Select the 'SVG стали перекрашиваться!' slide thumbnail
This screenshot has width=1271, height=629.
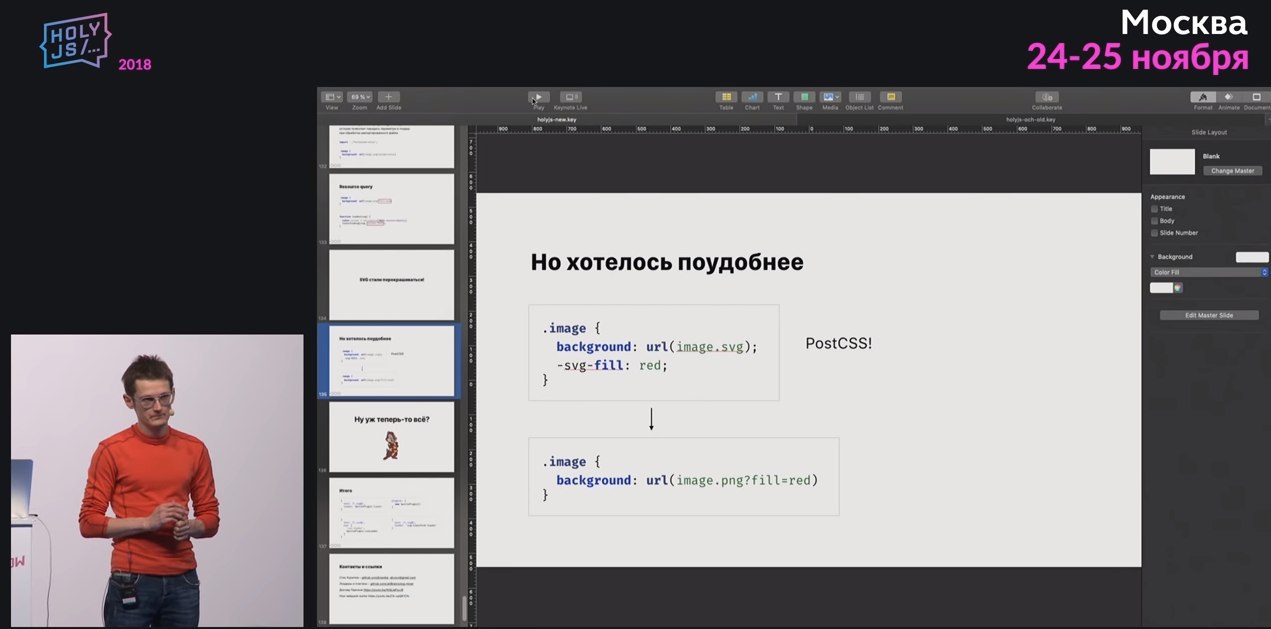pyautogui.click(x=392, y=285)
